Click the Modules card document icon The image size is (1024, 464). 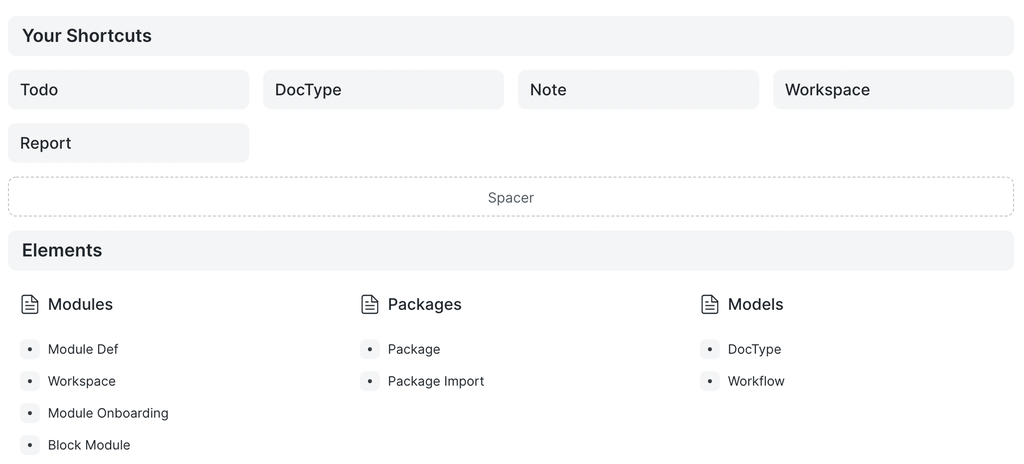click(x=30, y=304)
